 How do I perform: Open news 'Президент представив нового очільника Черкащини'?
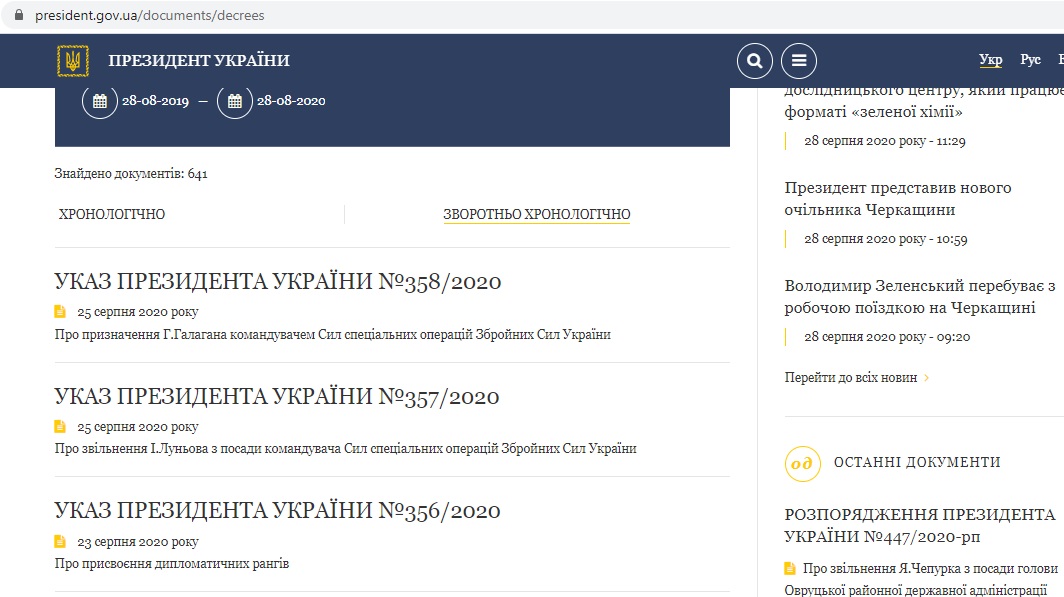(x=898, y=199)
